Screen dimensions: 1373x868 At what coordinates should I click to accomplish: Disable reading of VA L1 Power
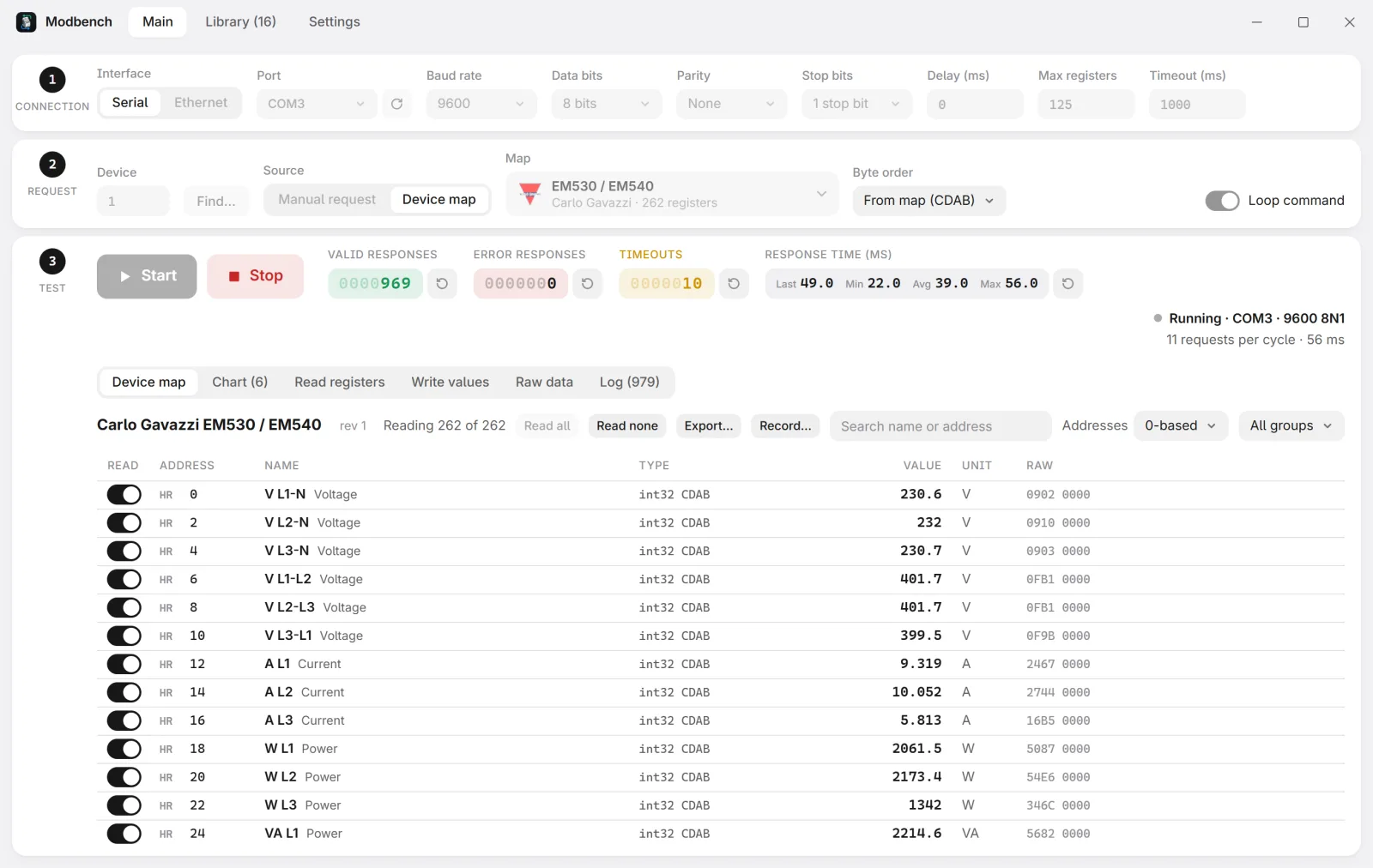pyautogui.click(x=124, y=835)
